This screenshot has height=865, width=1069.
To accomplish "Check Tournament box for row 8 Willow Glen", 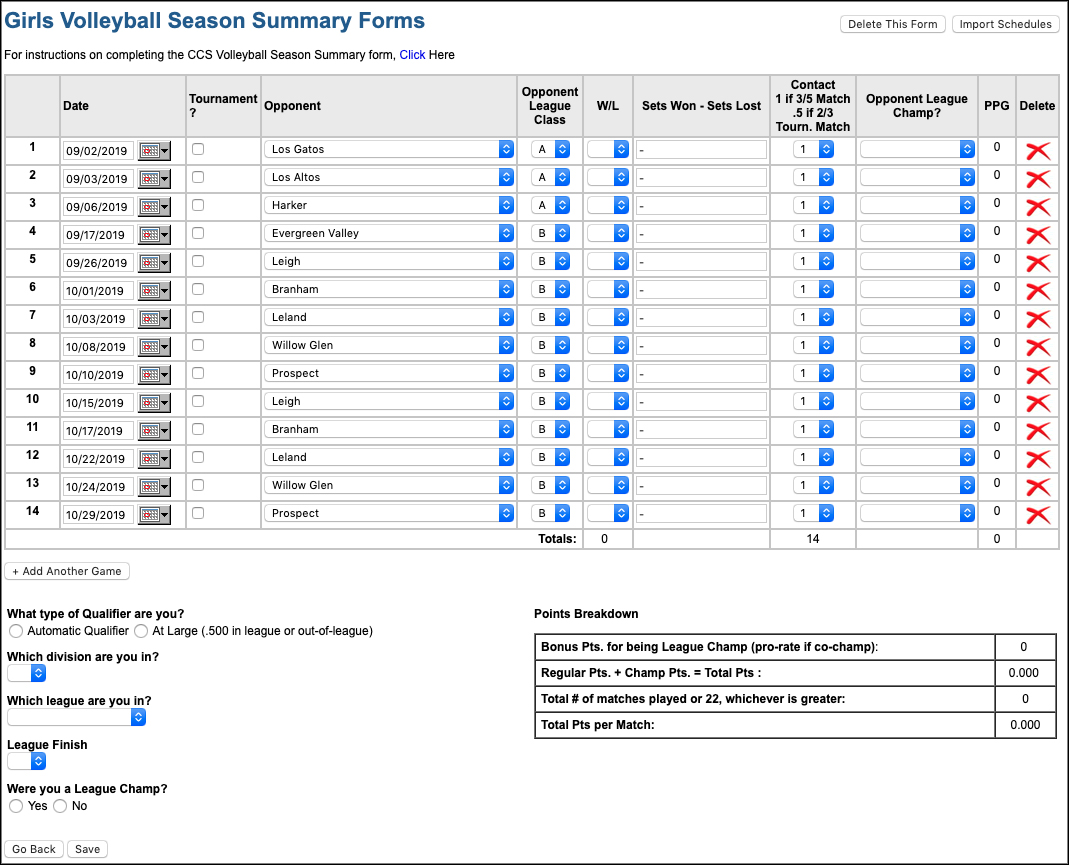I will coord(198,345).
